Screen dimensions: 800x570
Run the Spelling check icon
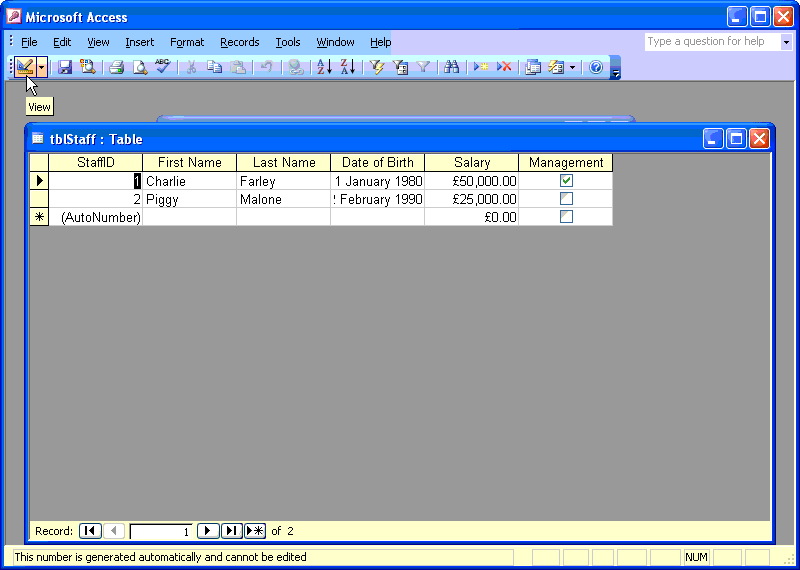(x=163, y=67)
